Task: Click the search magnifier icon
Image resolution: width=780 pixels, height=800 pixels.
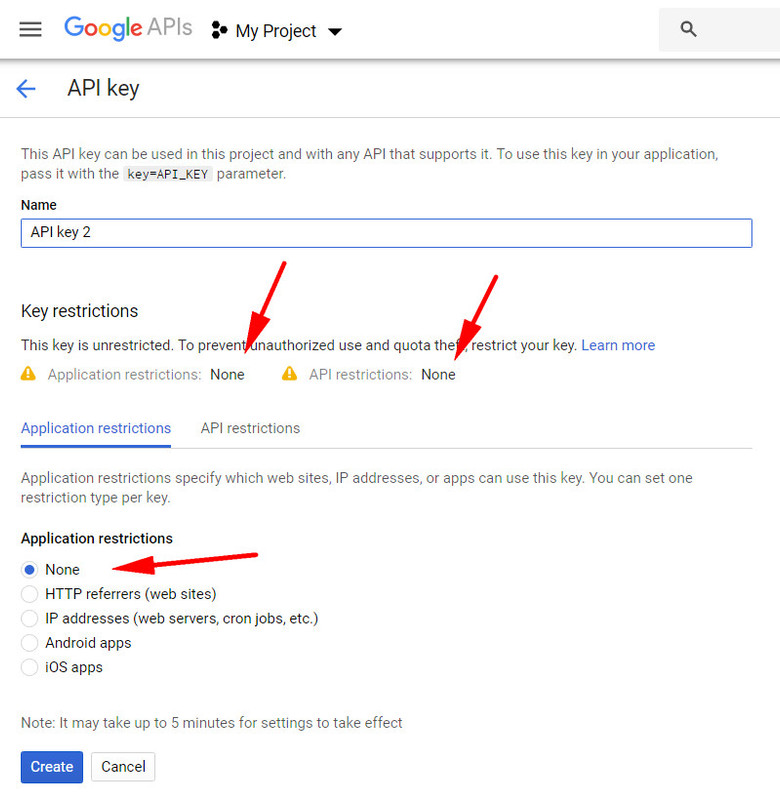Action: coord(688,29)
